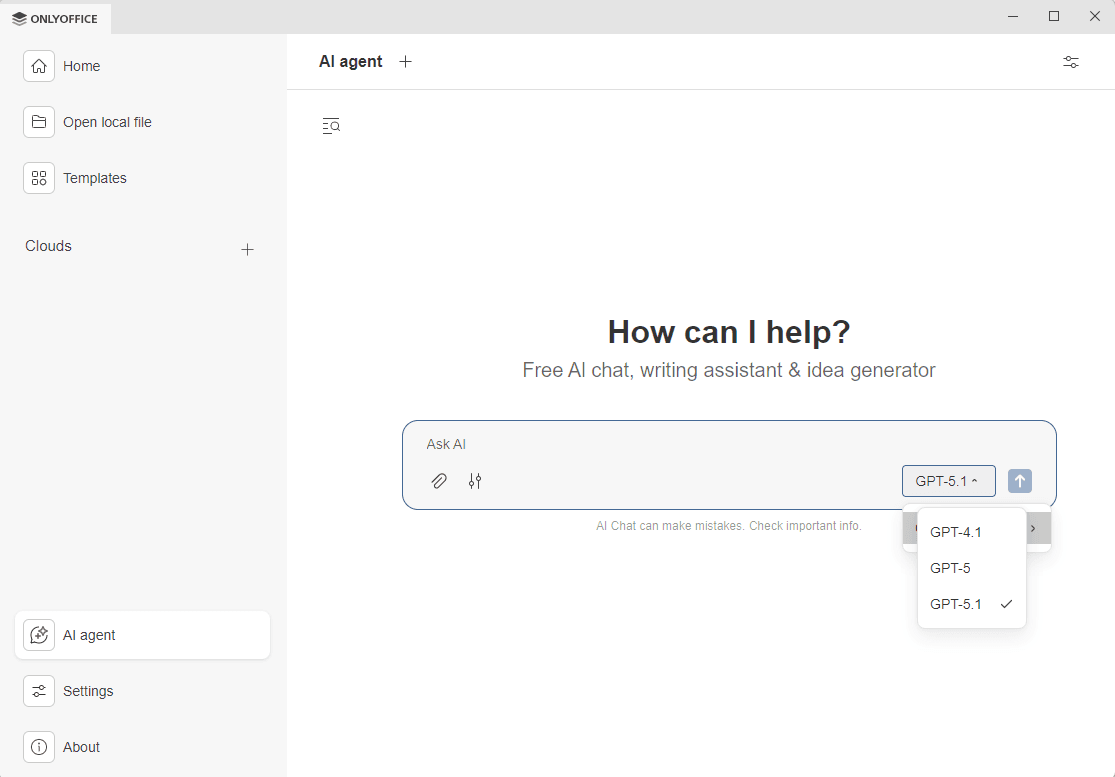Start a new chat with plus icon
Viewport: 1115px width, 777px height.
click(x=405, y=62)
